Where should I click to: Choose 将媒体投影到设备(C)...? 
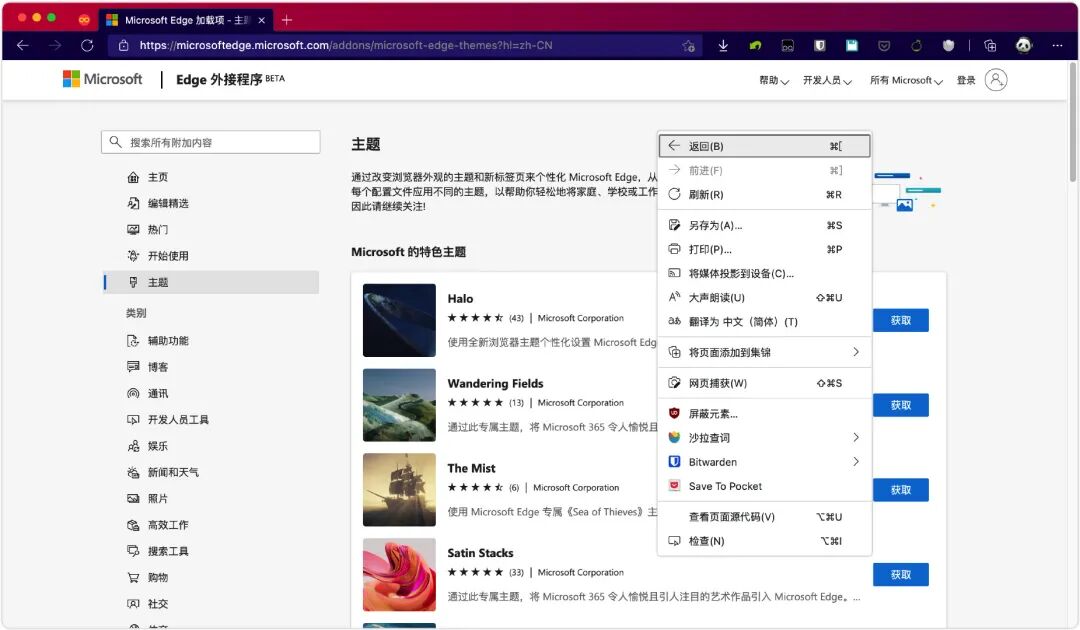coord(765,273)
